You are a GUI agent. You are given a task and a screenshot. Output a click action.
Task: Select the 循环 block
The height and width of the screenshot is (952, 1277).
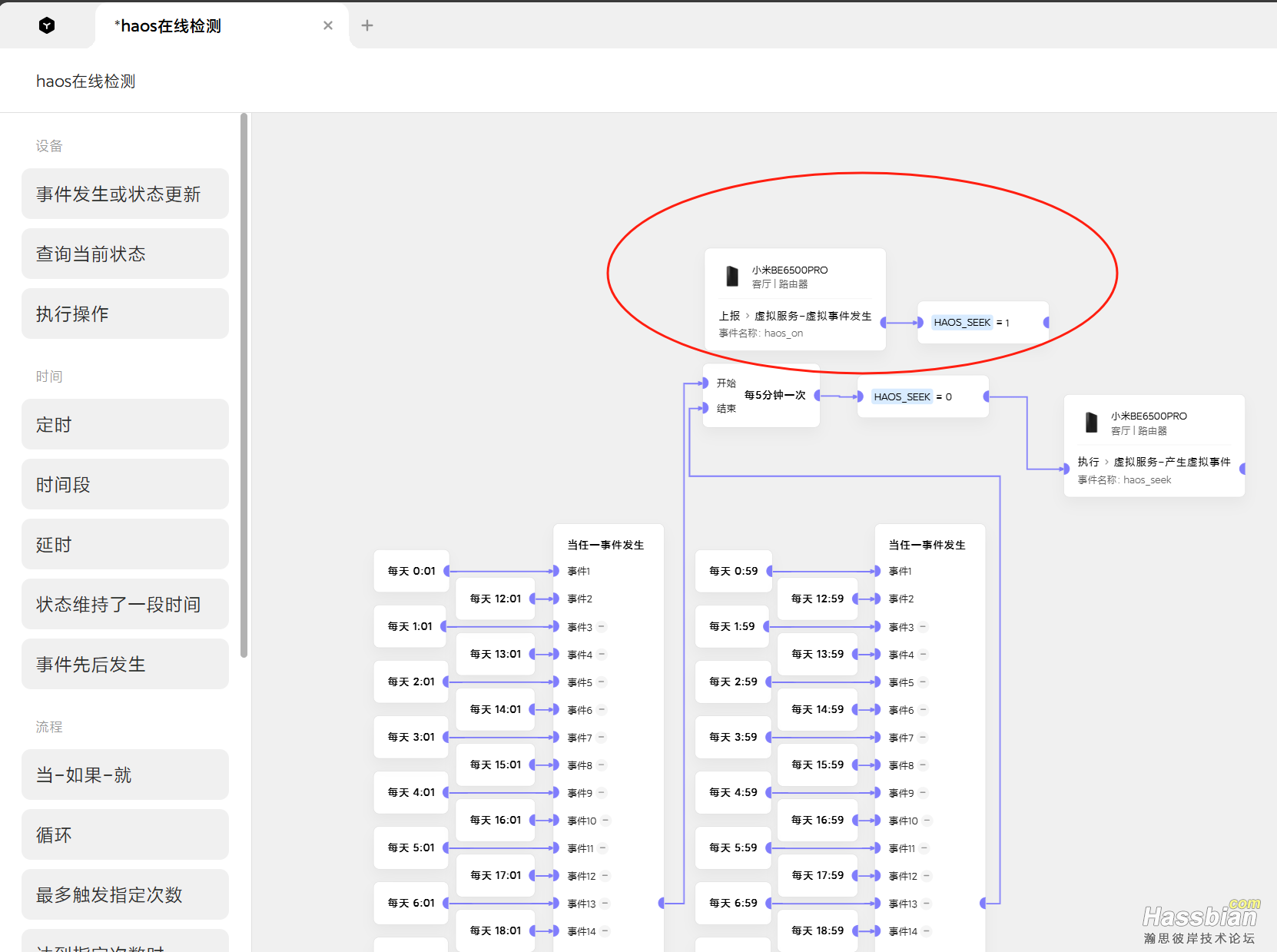tap(125, 834)
